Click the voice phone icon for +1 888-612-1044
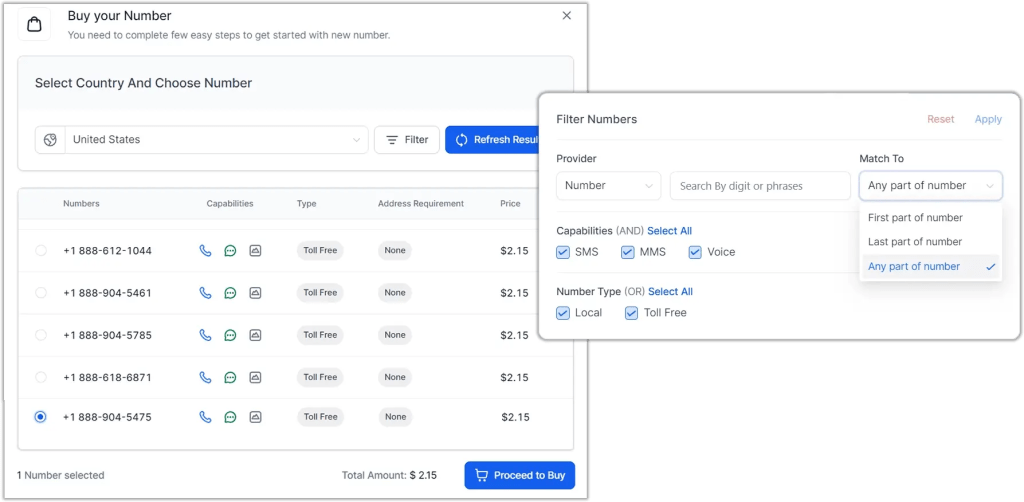Screen dimensions: 1024x502 (x=205, y=251)
